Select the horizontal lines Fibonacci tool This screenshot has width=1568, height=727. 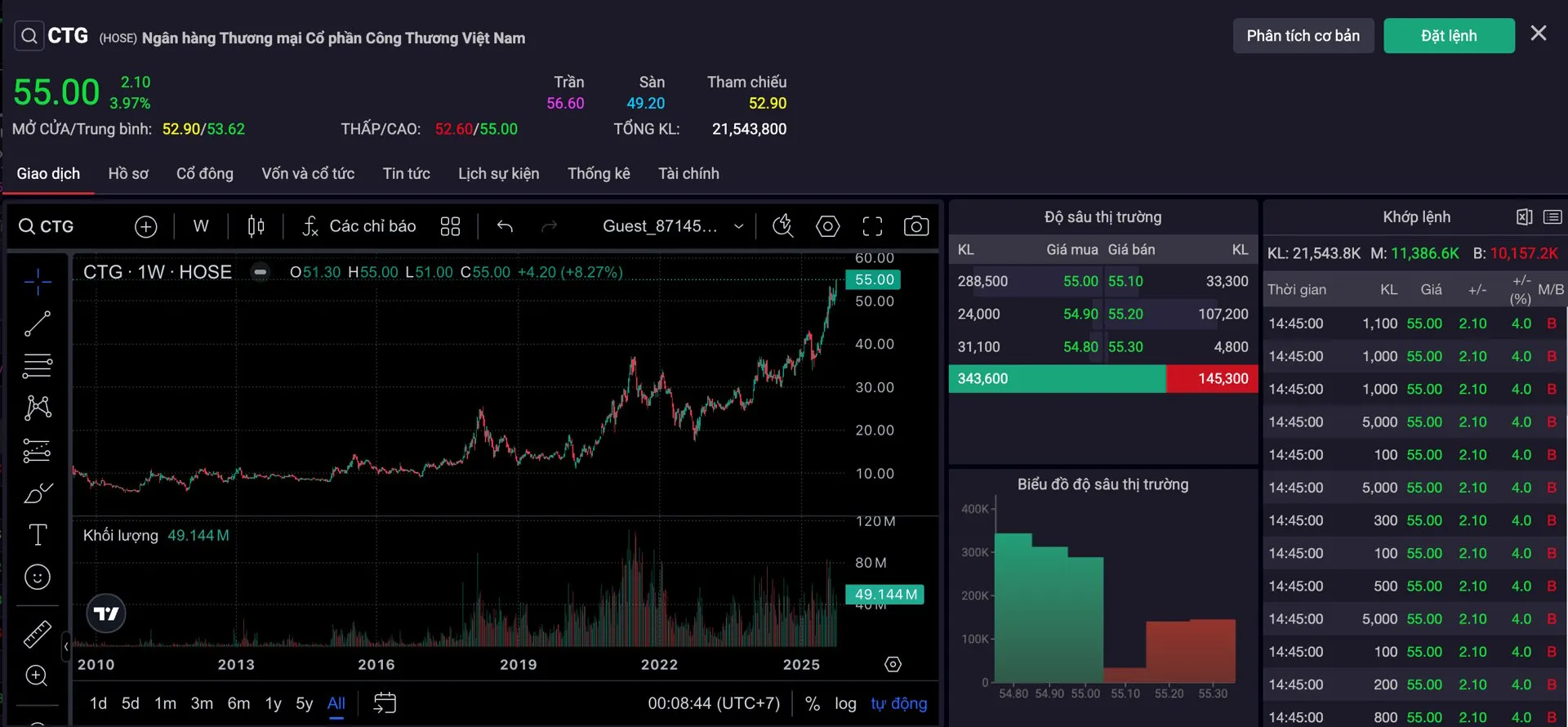tap(38, 366)
